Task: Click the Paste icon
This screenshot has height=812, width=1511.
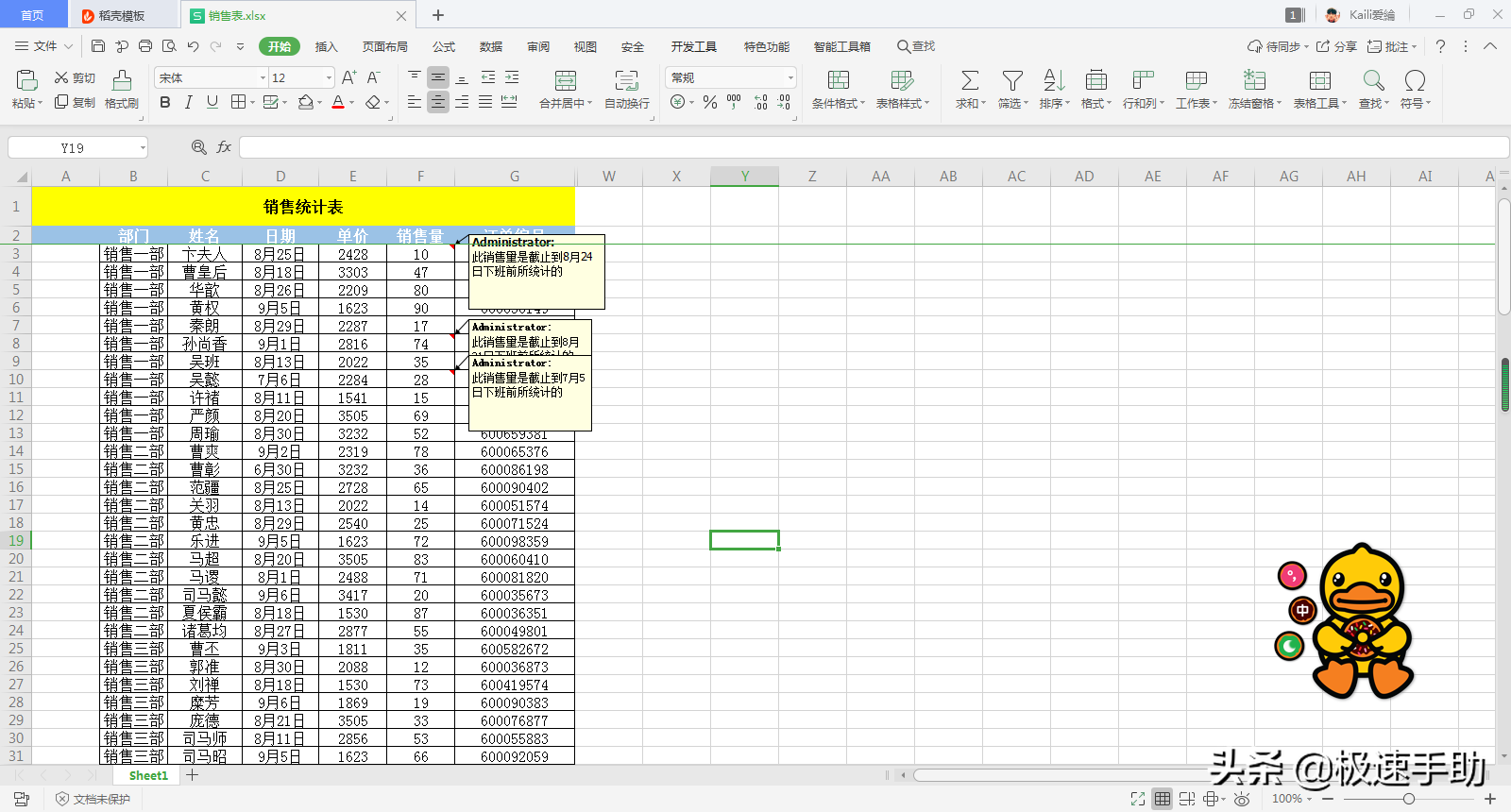Action: point(26,80)
